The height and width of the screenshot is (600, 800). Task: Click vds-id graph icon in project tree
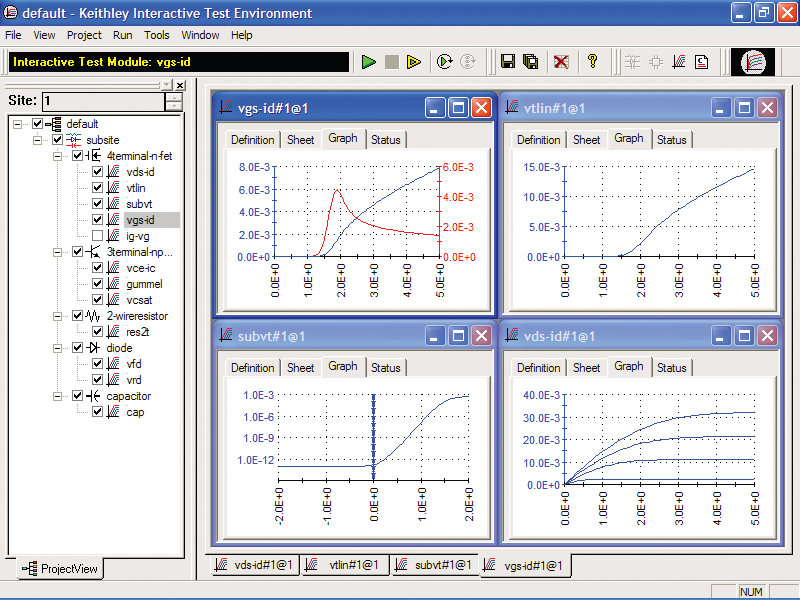pos(113,172)
